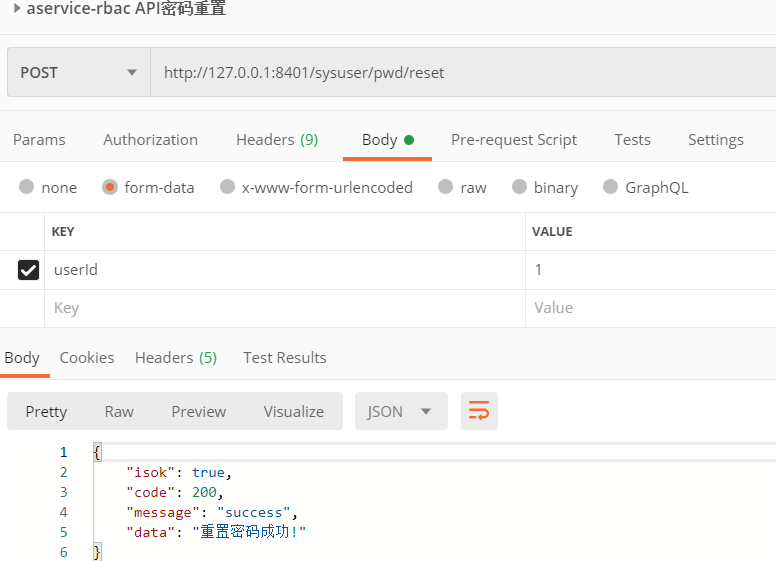The image size is (776, 561).
Task: Open the POST method dropdown
Action: click(78, 73)
